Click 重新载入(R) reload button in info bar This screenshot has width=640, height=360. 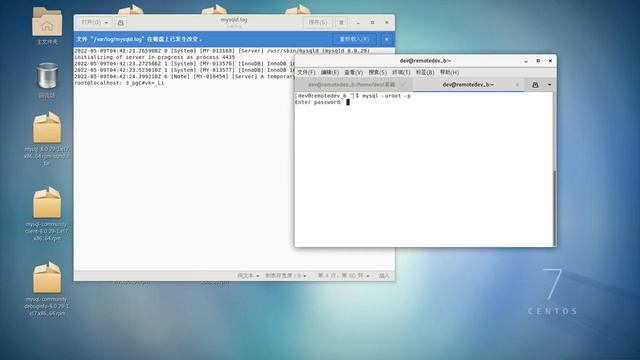(x=354, y=39)
